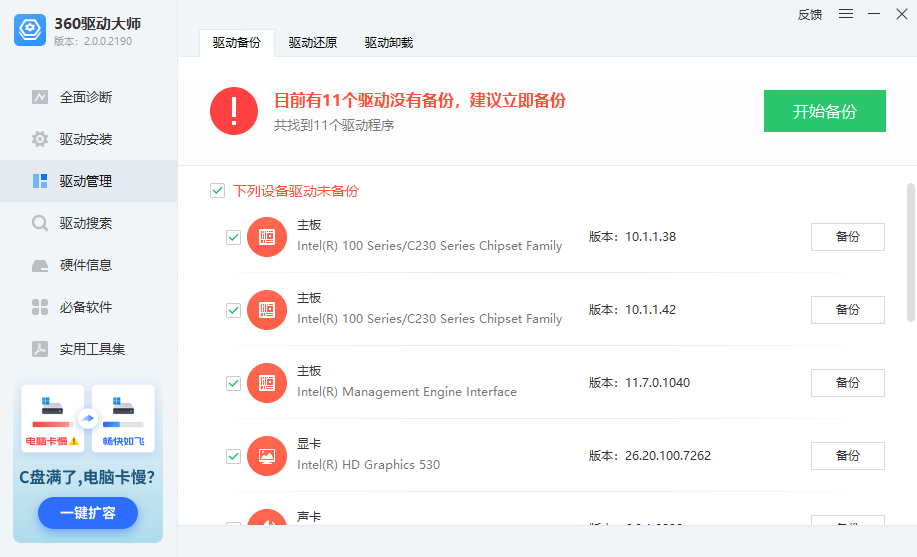Click the version number 2.0.0.2190 text
This screenshot has width=917, height=557.
coord(108,41)
